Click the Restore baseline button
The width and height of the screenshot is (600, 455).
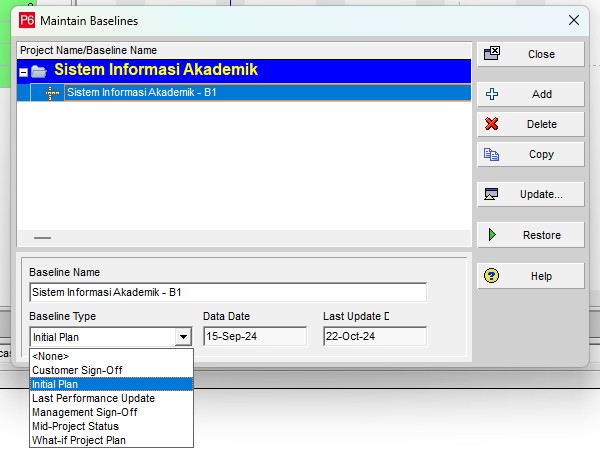pyautogui.click(x=530, y=235)
